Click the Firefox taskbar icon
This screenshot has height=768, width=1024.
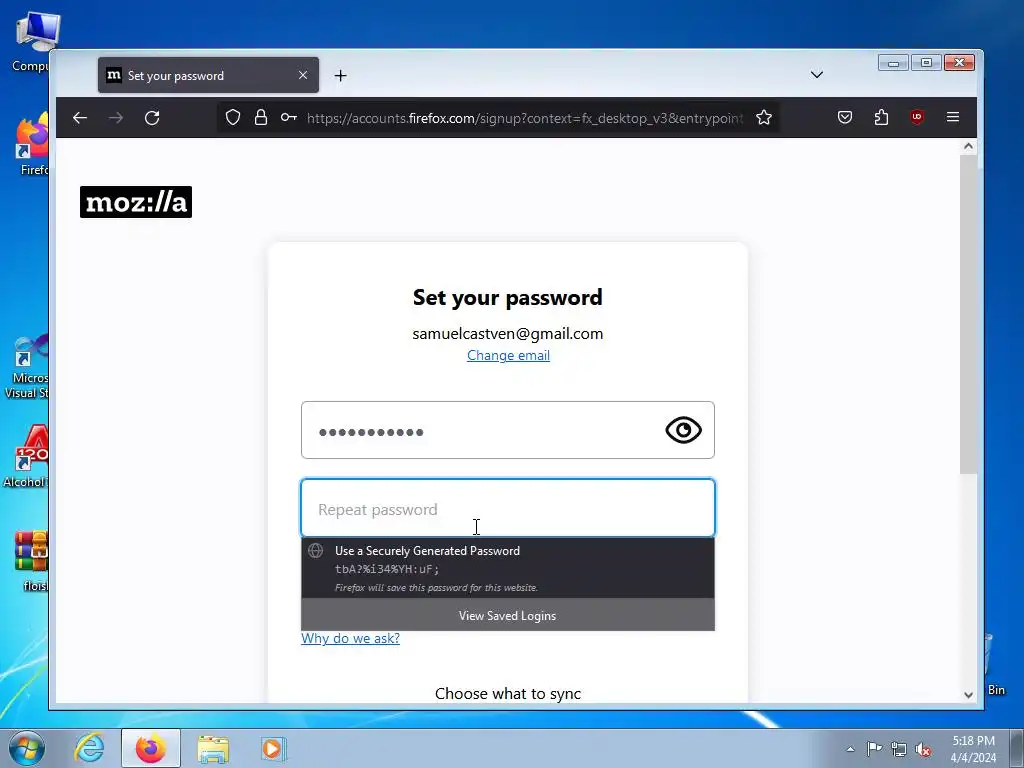(x=150, y=748)
